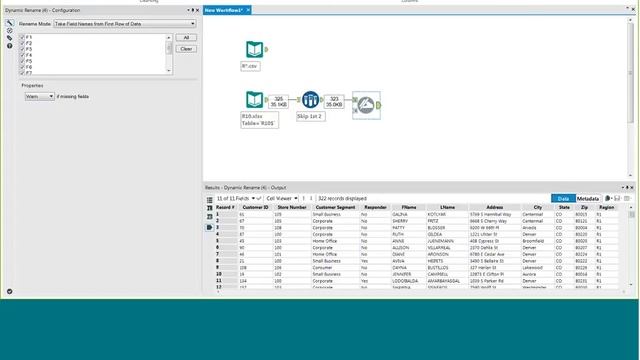Select the Sample tool labeled Skip 1st 2
Image resolution: width=640 pixels, height=360 pixels.
coord(310,100)
